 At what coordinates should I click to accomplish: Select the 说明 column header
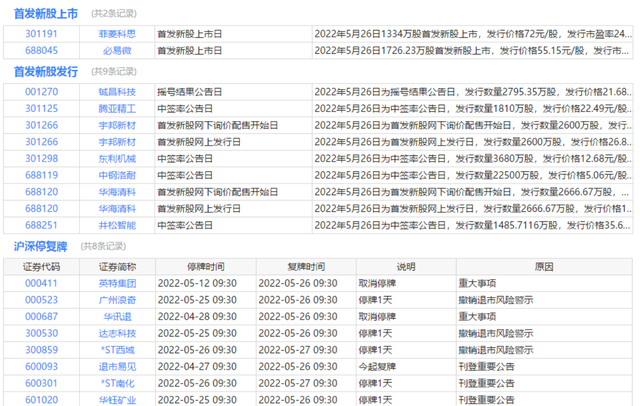[x=406, y=267]
